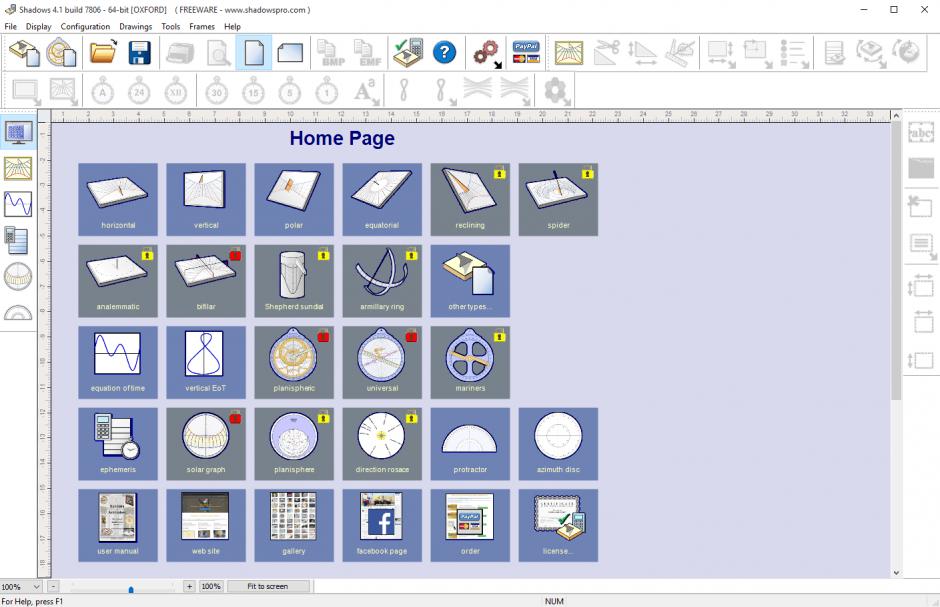The width and height of the screenshot is (940, 607).
Task: Open the other types sundial chooser
Action: point(470,280)
